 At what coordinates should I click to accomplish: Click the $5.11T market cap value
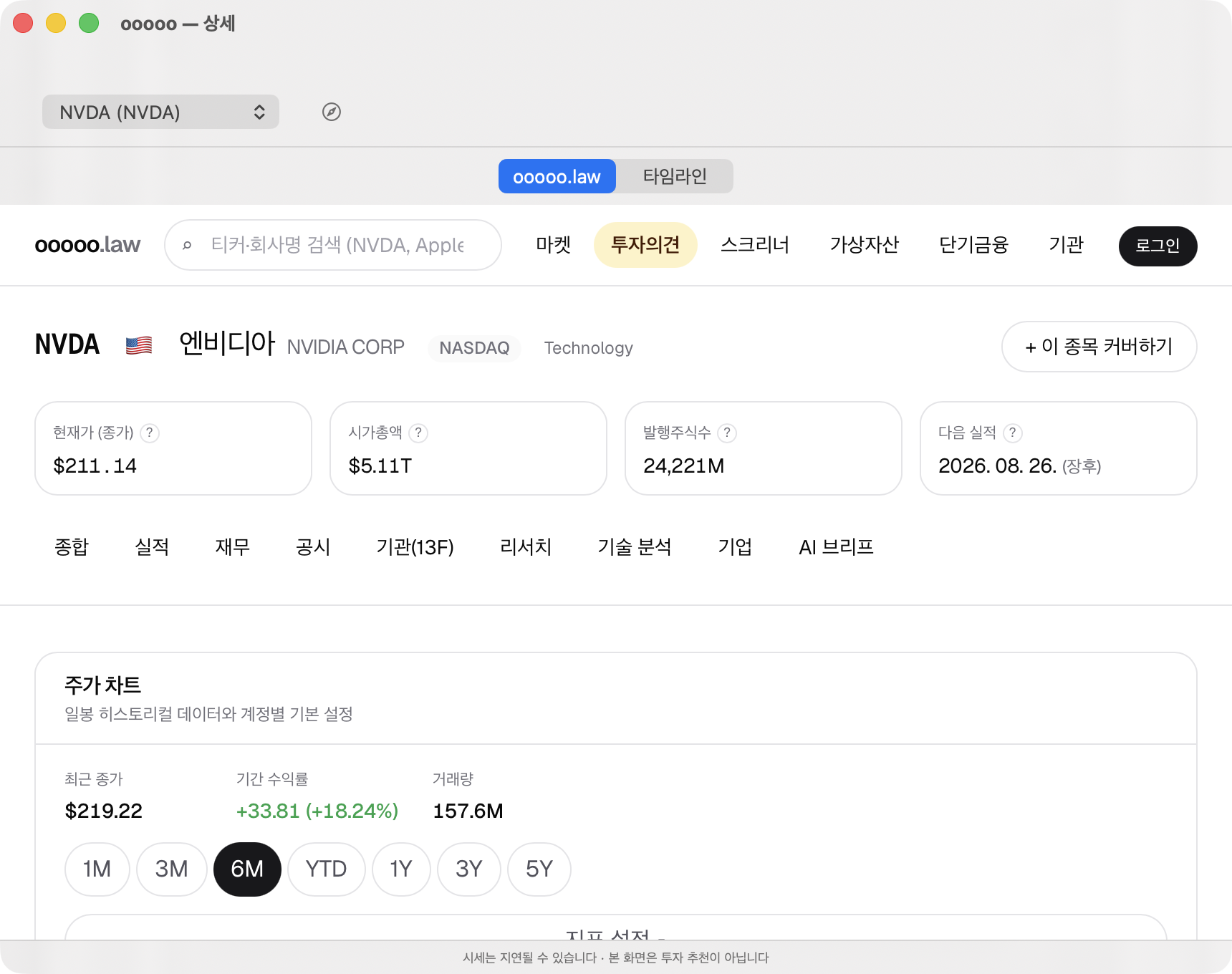pos(380,466)
